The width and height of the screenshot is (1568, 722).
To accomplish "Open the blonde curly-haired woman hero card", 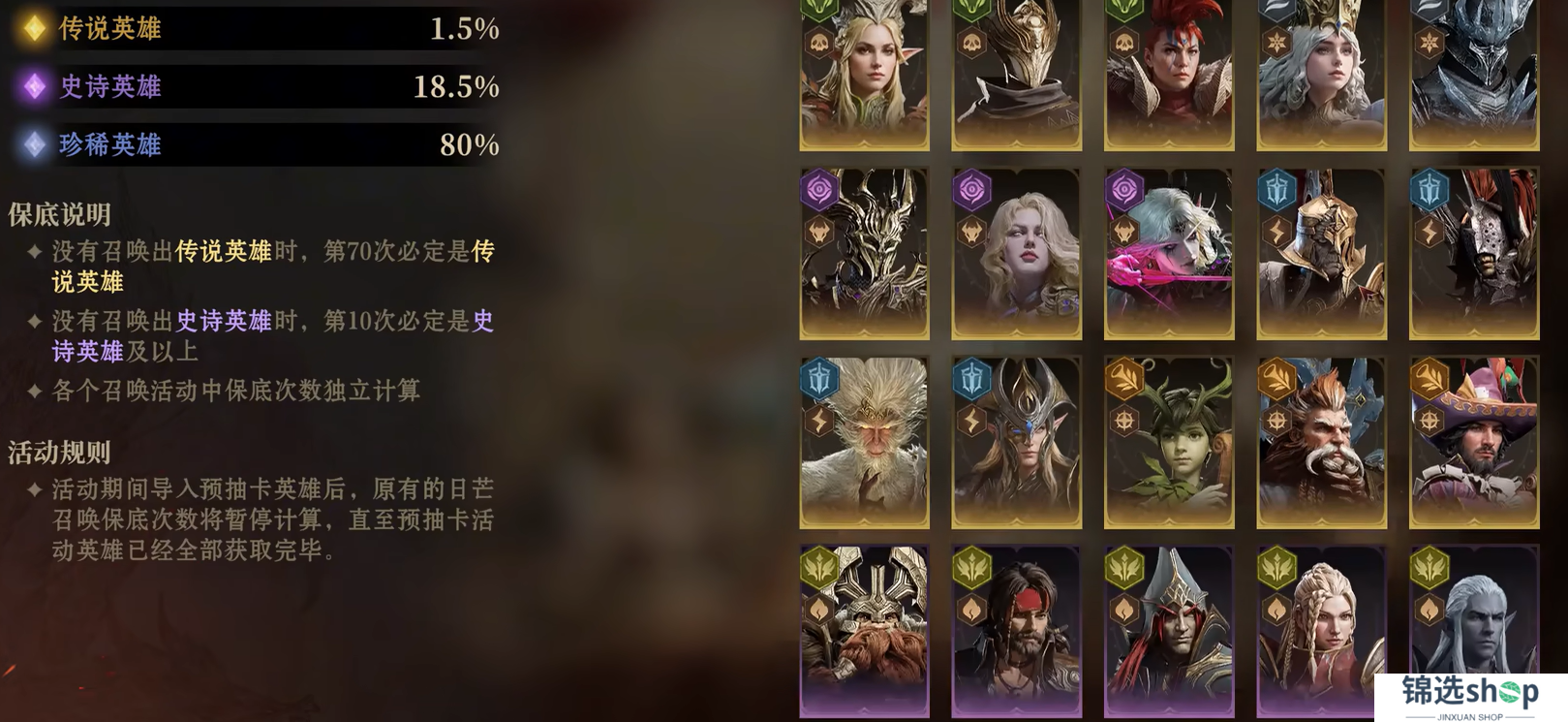I will [1017, 254].
